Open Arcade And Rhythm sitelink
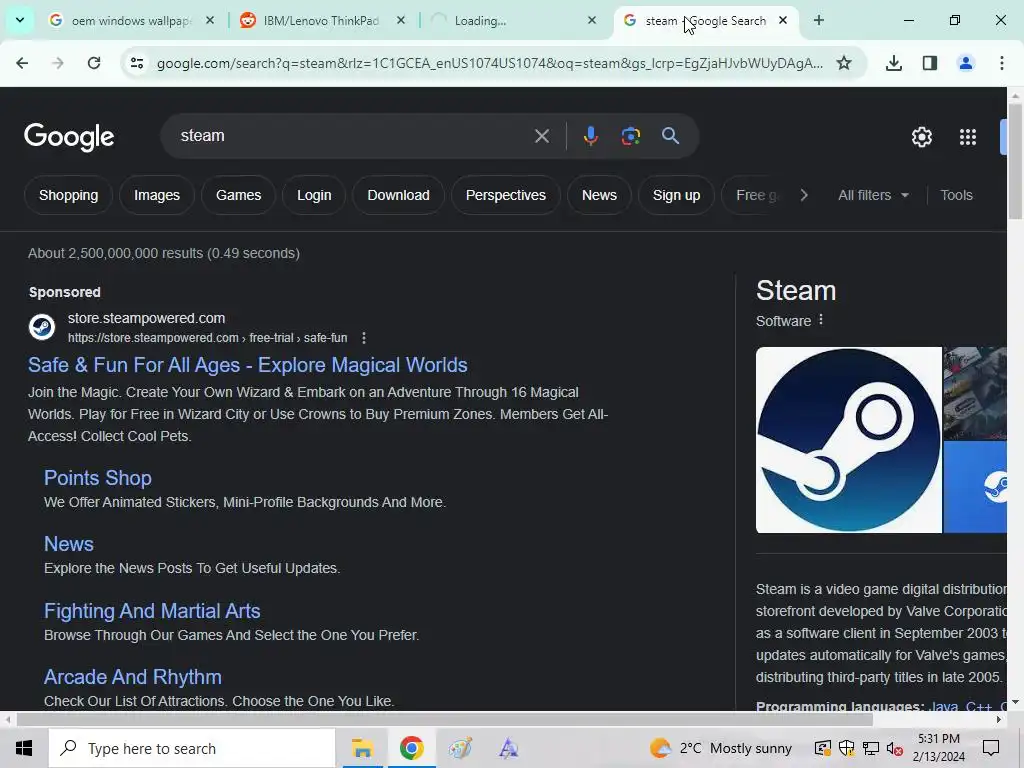1024x768 pixels. 133,677
